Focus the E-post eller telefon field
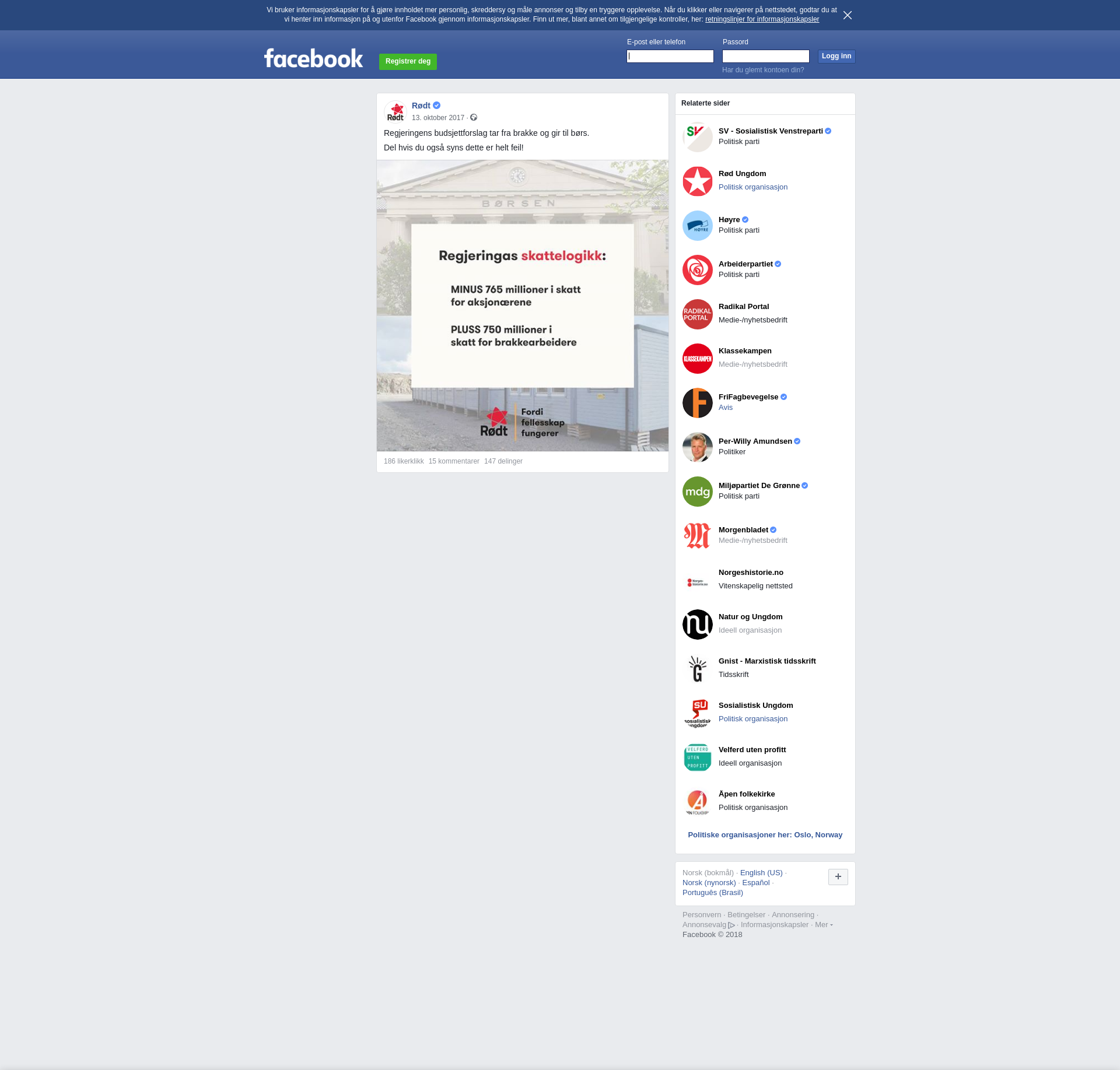Viewport: 1120px width, 1070px height. 670,57
